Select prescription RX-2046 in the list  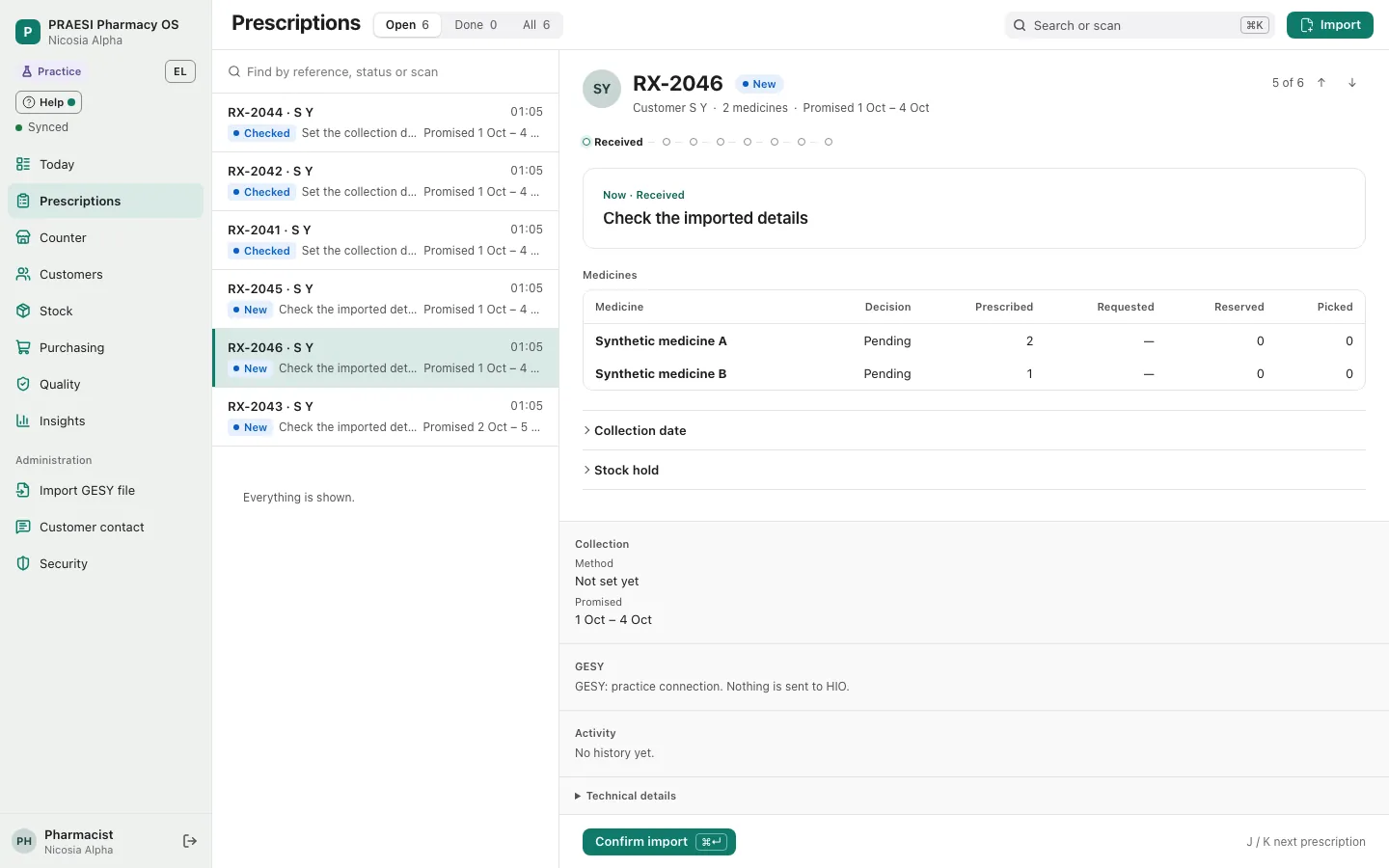[x=386, y=358]
